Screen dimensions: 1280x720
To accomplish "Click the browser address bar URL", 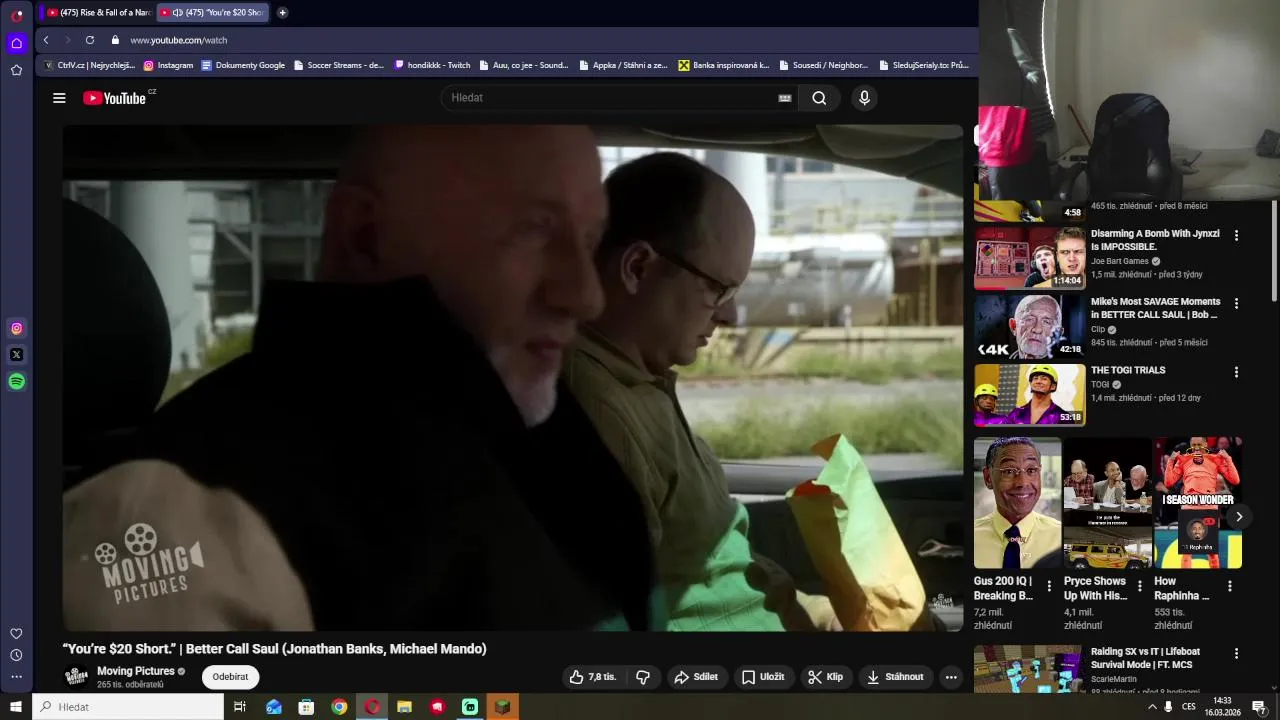I will pos(178,40).
